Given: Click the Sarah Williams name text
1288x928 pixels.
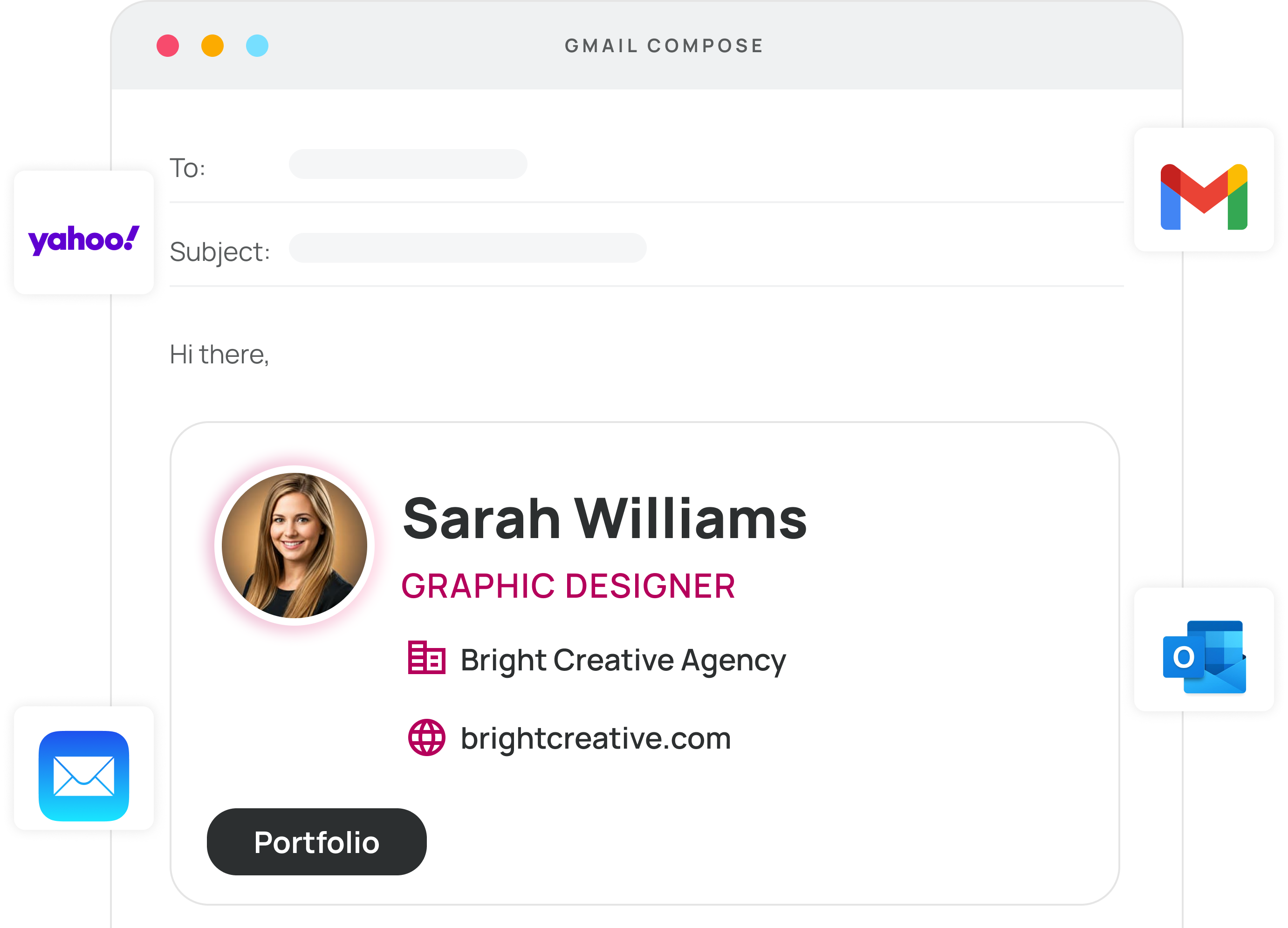Looking at the screenshot, I should [604, 519].
